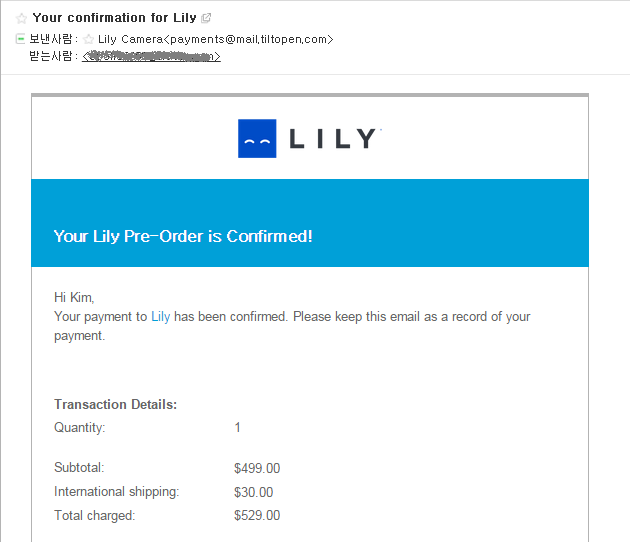
Task: Click the 보낸사람 sender label
Action: pos(52,39)
